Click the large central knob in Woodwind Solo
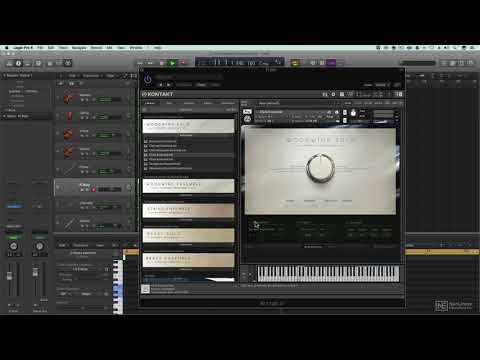 tap(320, 168)
